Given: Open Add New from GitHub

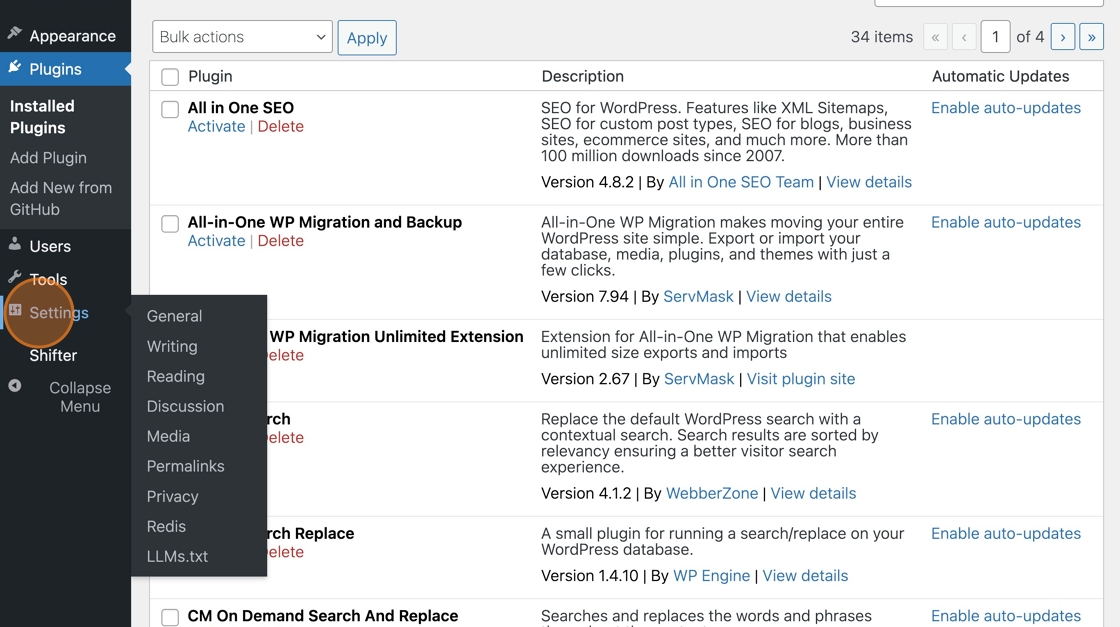Looking at the screenshot, I should tap(61, 199).
